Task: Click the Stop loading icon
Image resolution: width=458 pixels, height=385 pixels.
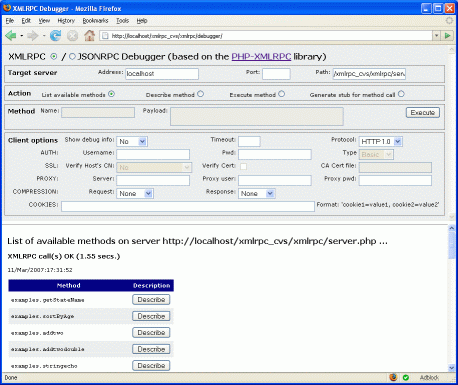Action: 72,36
